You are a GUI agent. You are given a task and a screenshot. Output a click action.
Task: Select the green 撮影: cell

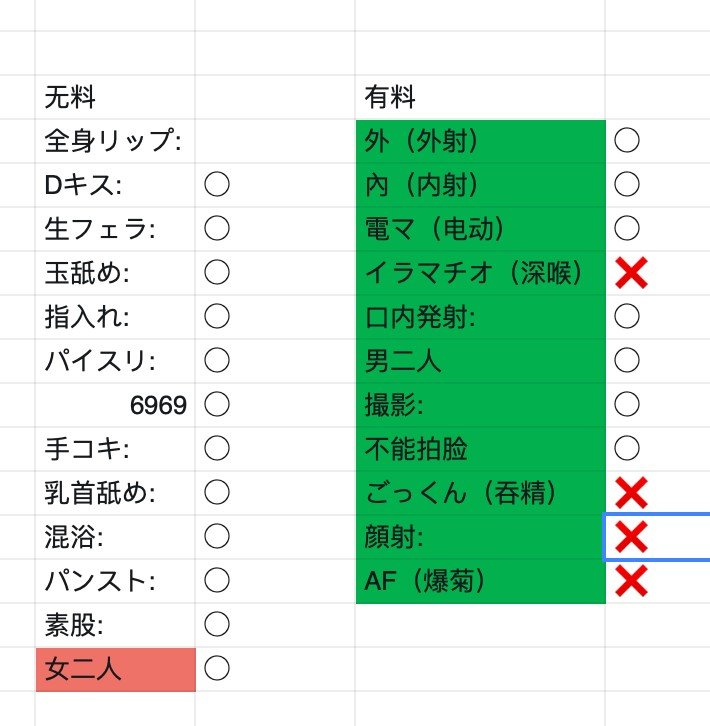click(479, 405)
